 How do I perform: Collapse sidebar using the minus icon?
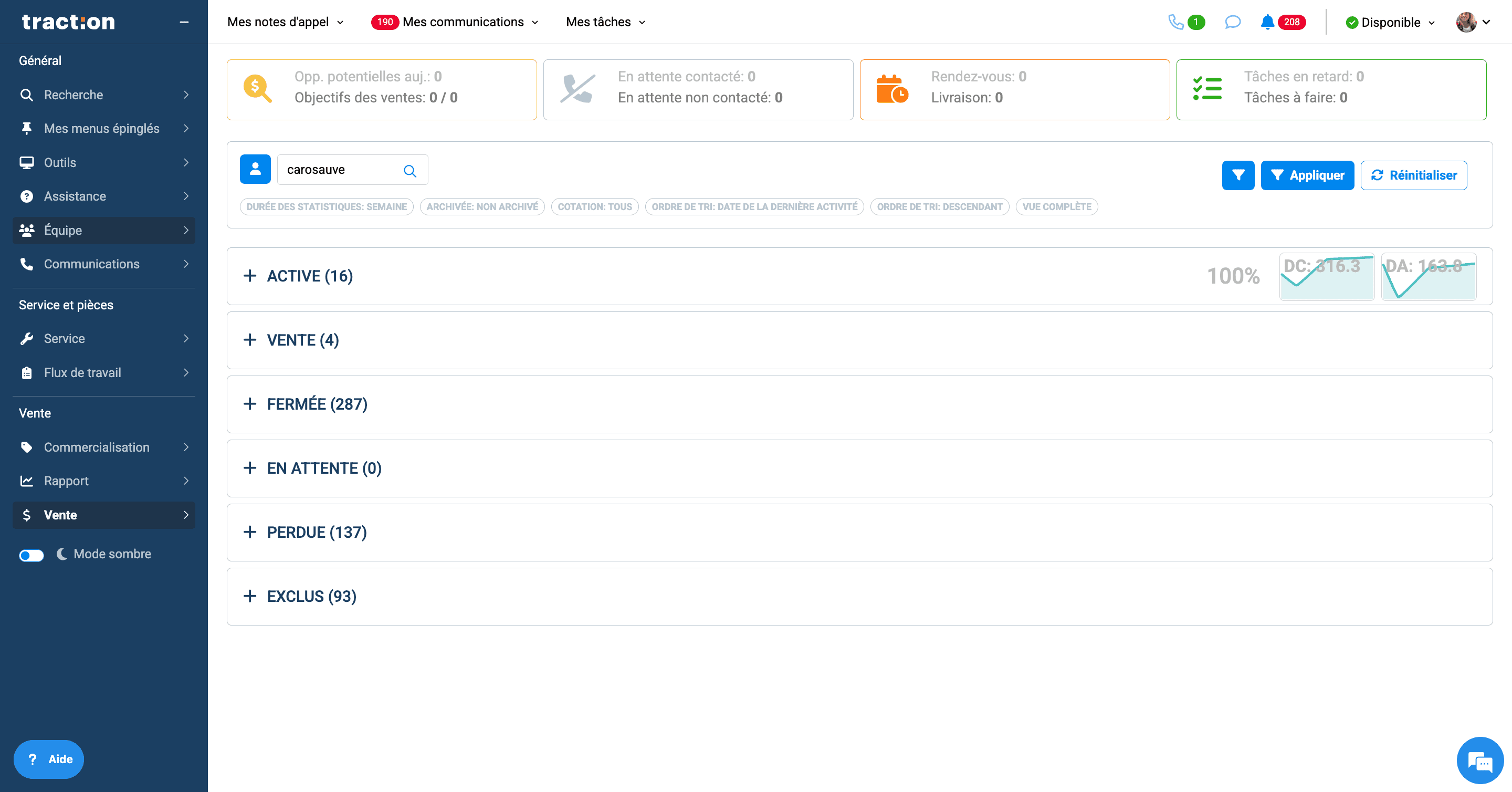click(x=184, y=22)
